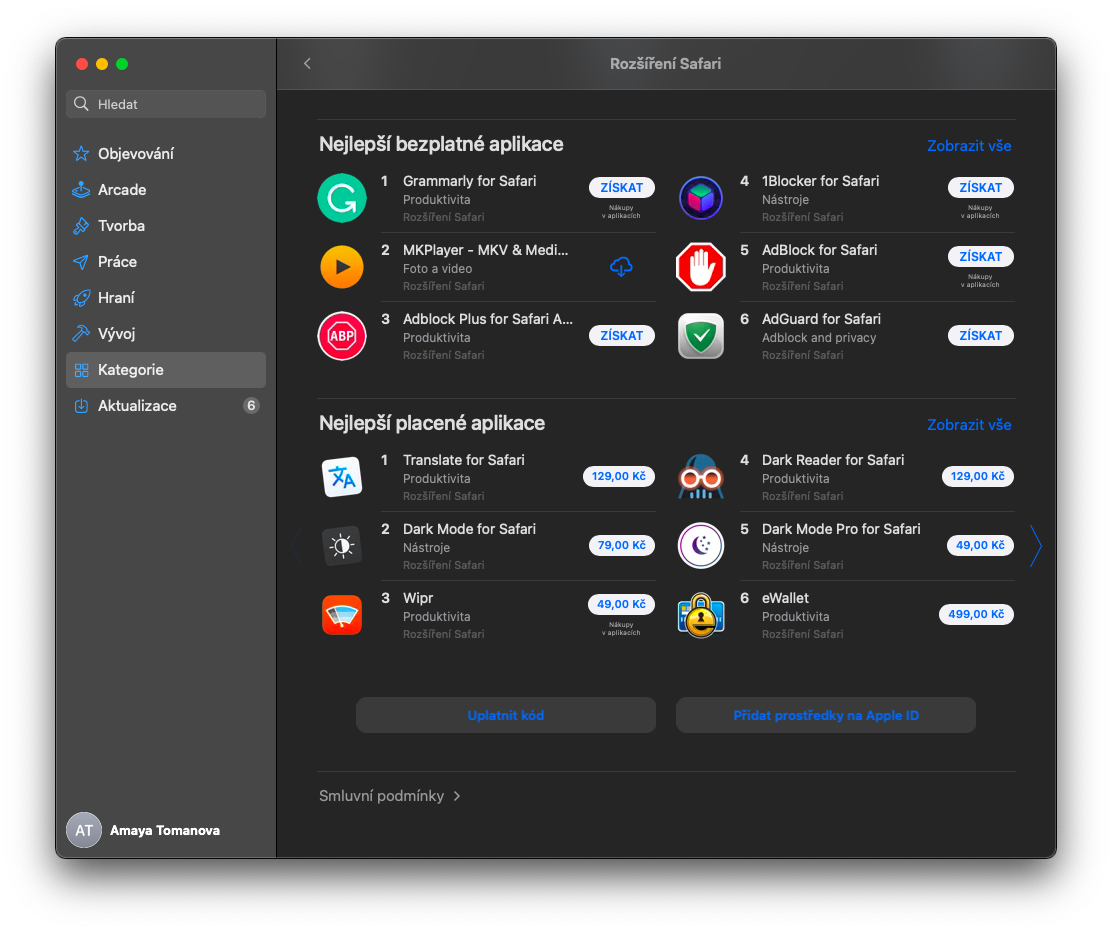
Task: Click the Objevování star icon
Action: tap(81, 153)
